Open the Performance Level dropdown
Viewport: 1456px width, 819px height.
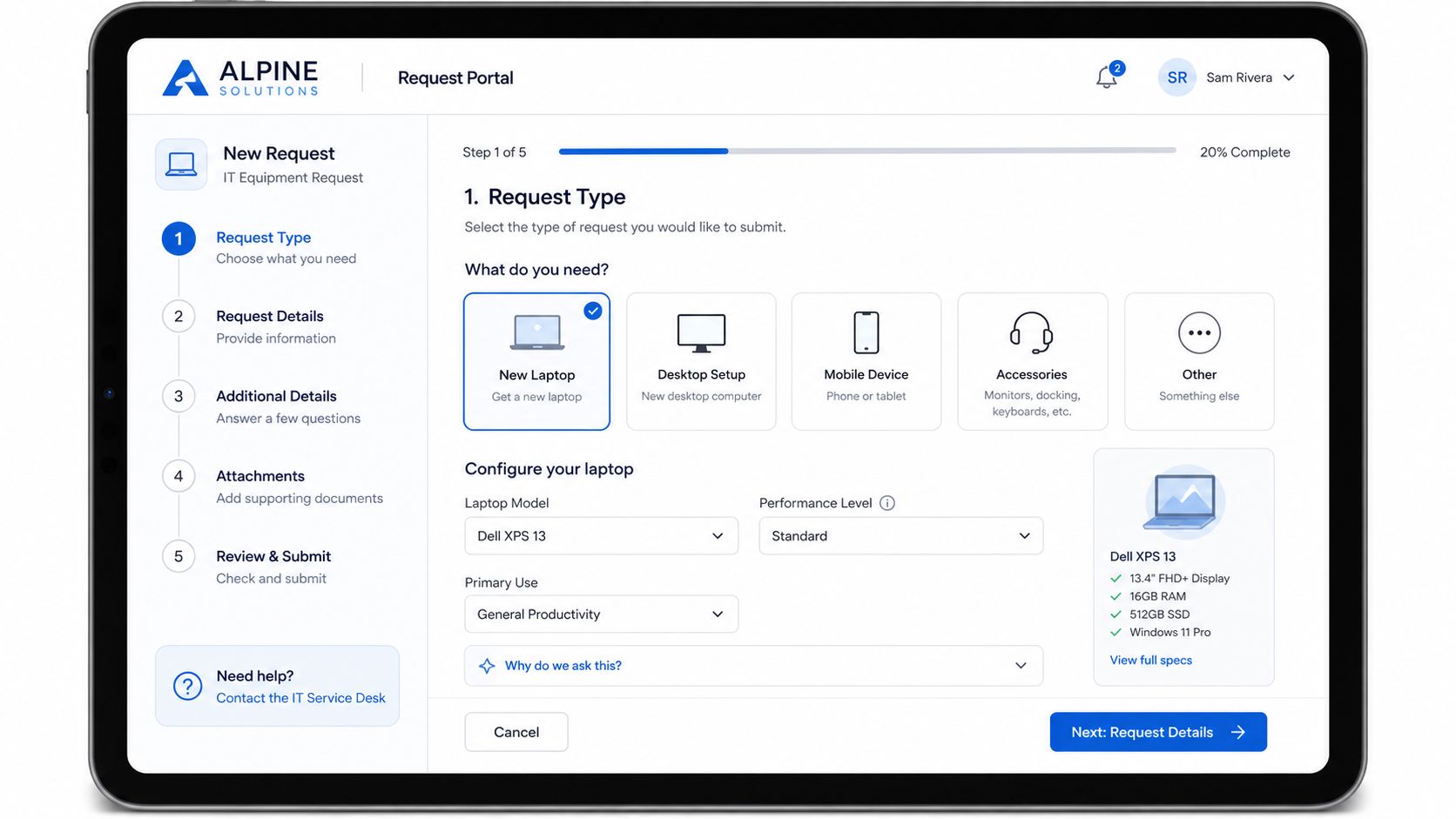tap(900, 536)
